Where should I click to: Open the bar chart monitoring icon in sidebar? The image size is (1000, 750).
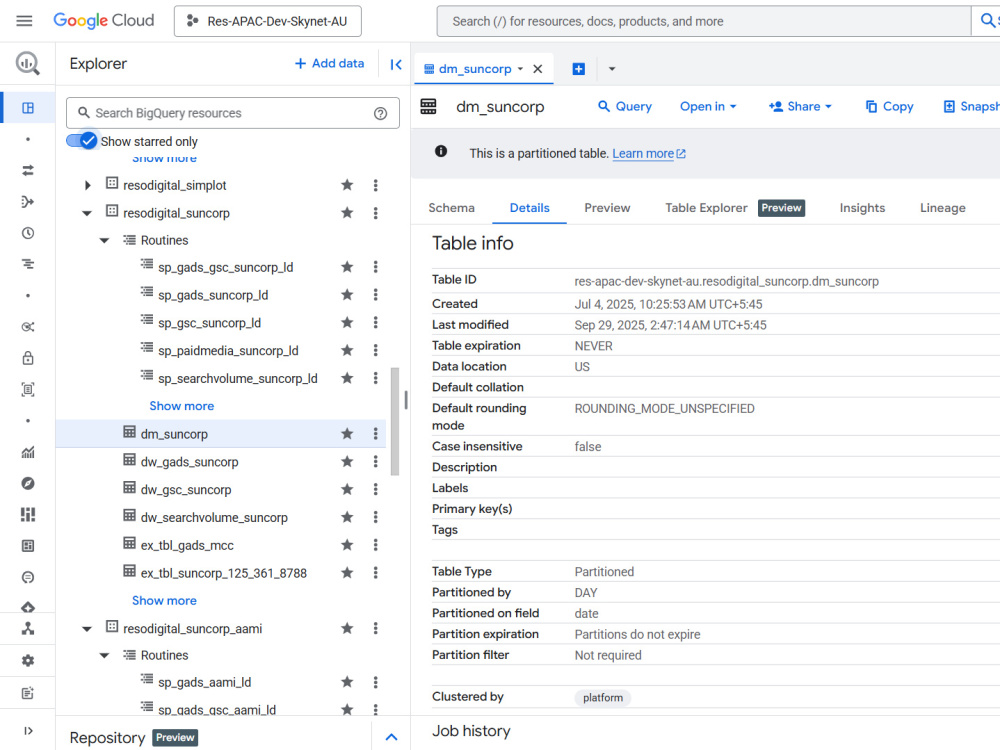[x=27, y=452]
